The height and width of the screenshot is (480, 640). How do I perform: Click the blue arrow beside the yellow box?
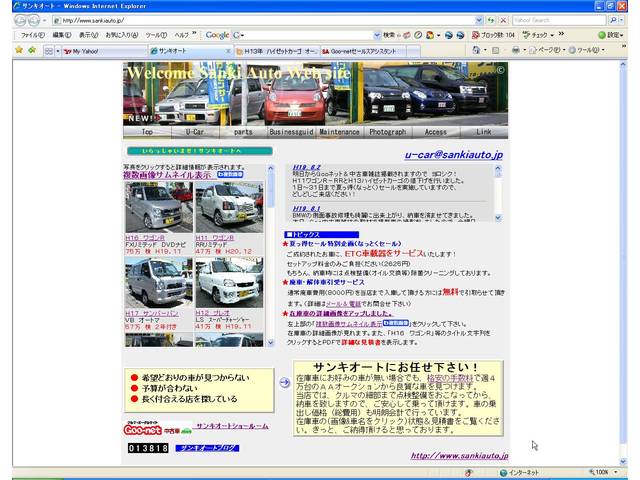click(x=284, y=382)
